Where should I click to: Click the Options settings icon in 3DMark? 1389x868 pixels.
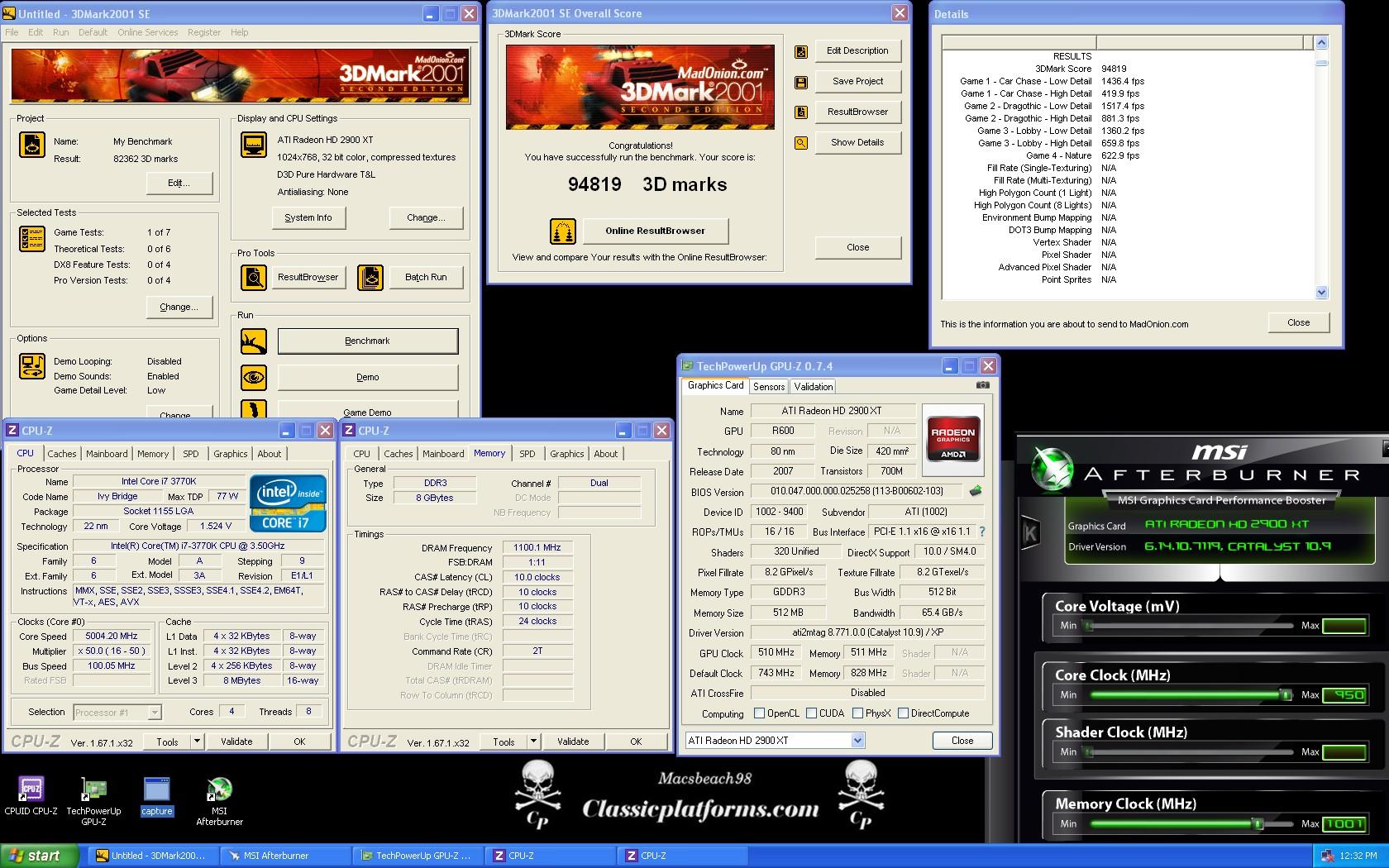(x=32, y=366)
